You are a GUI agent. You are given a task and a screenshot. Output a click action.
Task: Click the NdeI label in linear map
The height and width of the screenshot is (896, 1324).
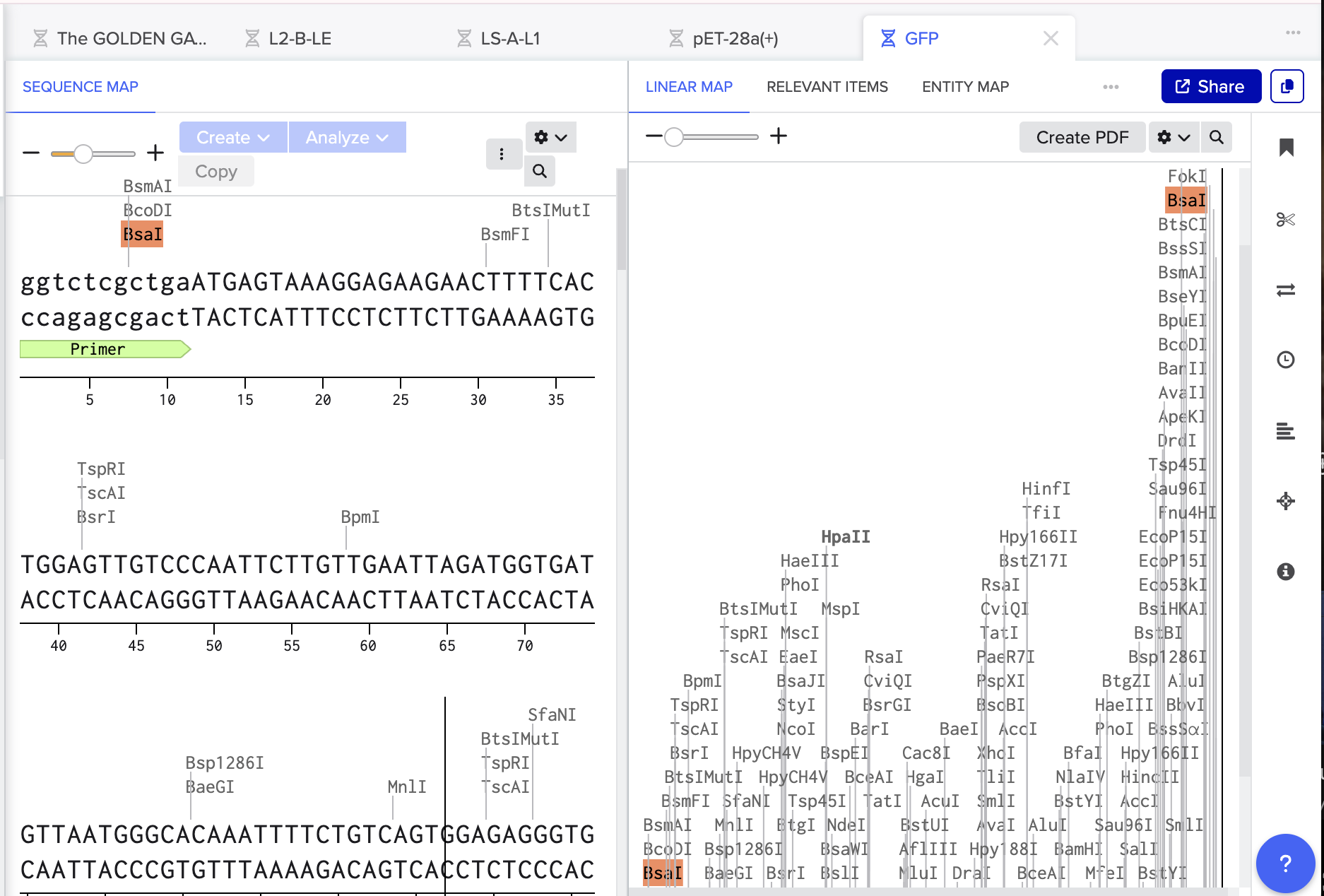pos(846,825)
